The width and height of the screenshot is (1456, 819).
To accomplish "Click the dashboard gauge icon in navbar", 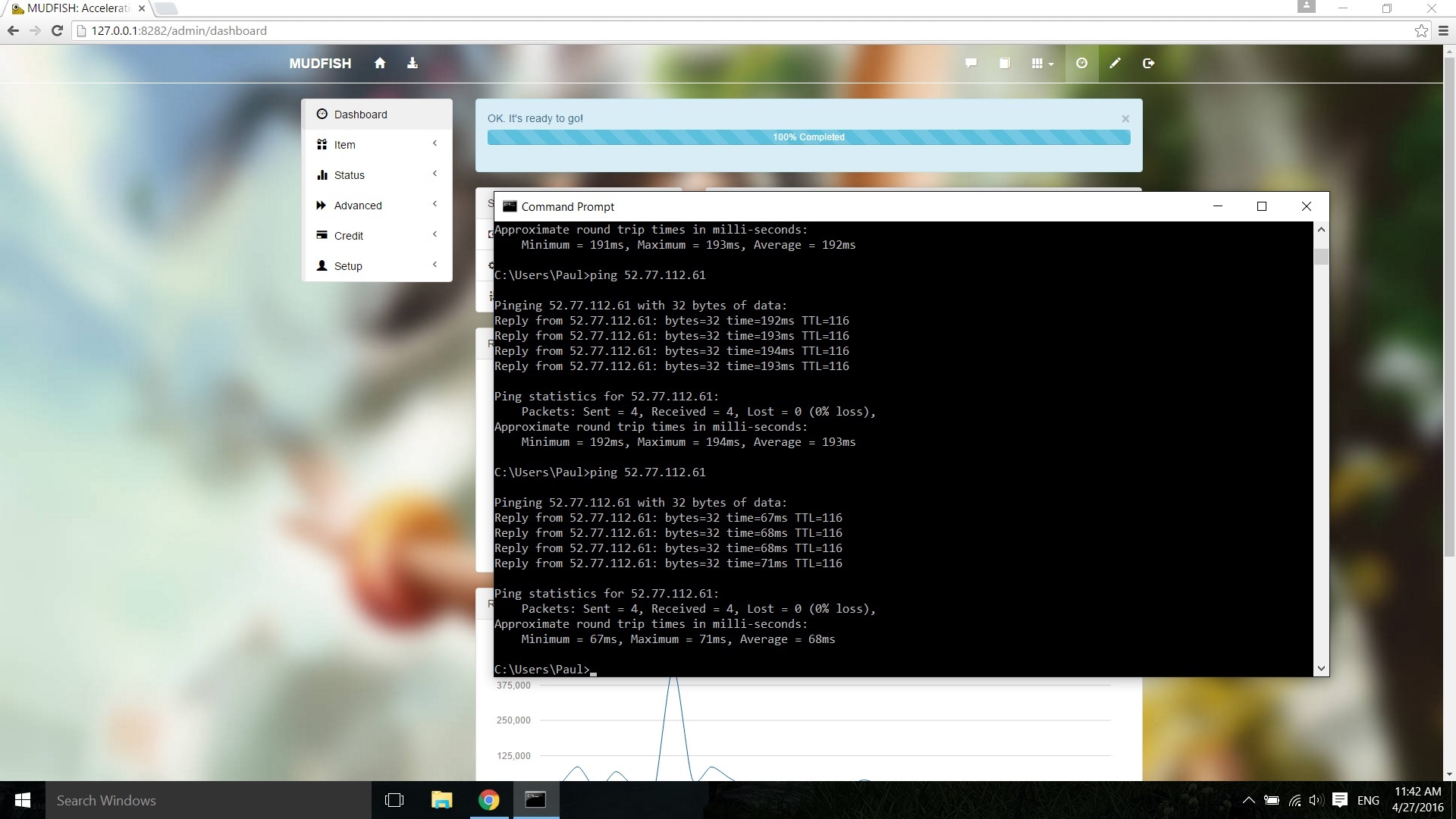I will (1081, 64).
